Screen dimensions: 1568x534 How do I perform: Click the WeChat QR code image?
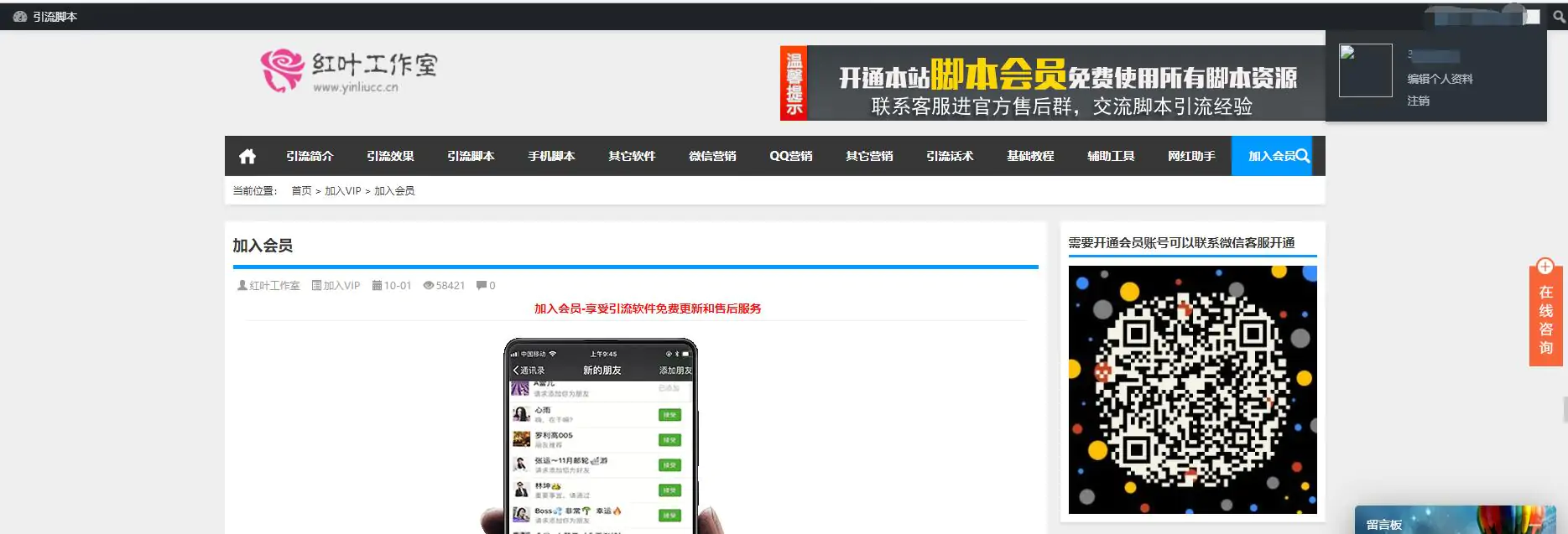click(1192, 390)
